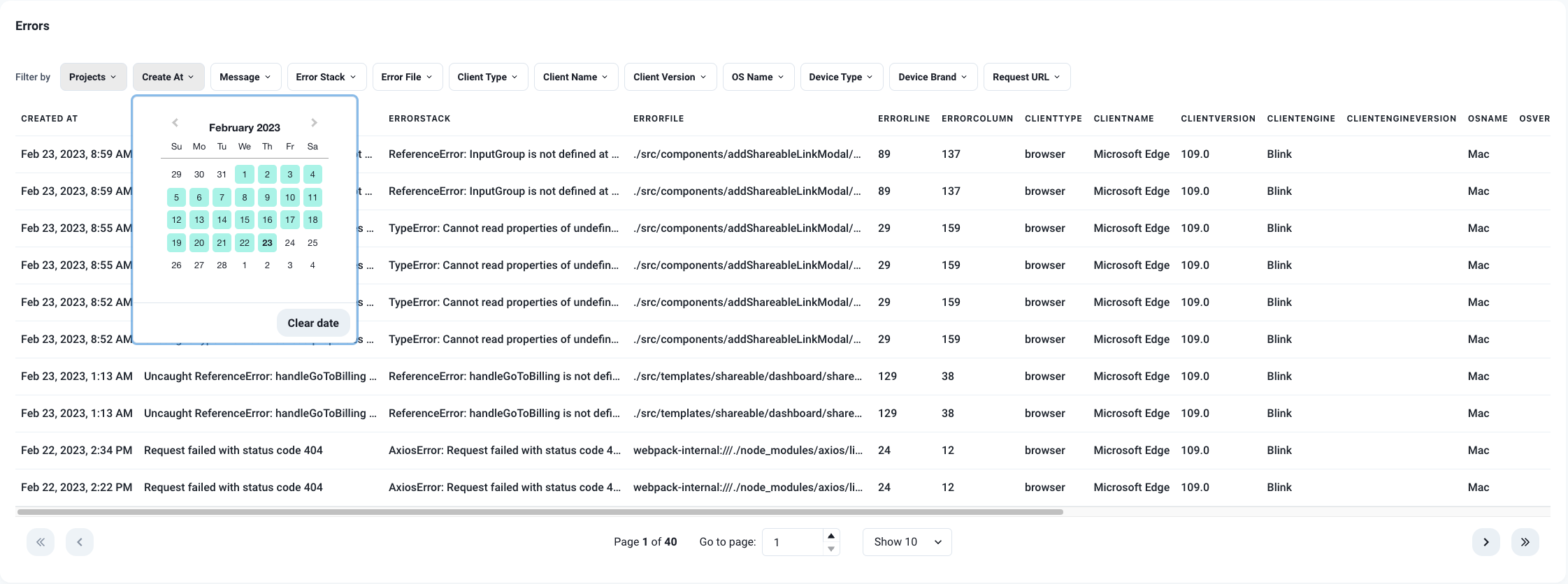1568x584 pixels.
Task: Pick February 25 in calendar
Action: tap(312, 242)
